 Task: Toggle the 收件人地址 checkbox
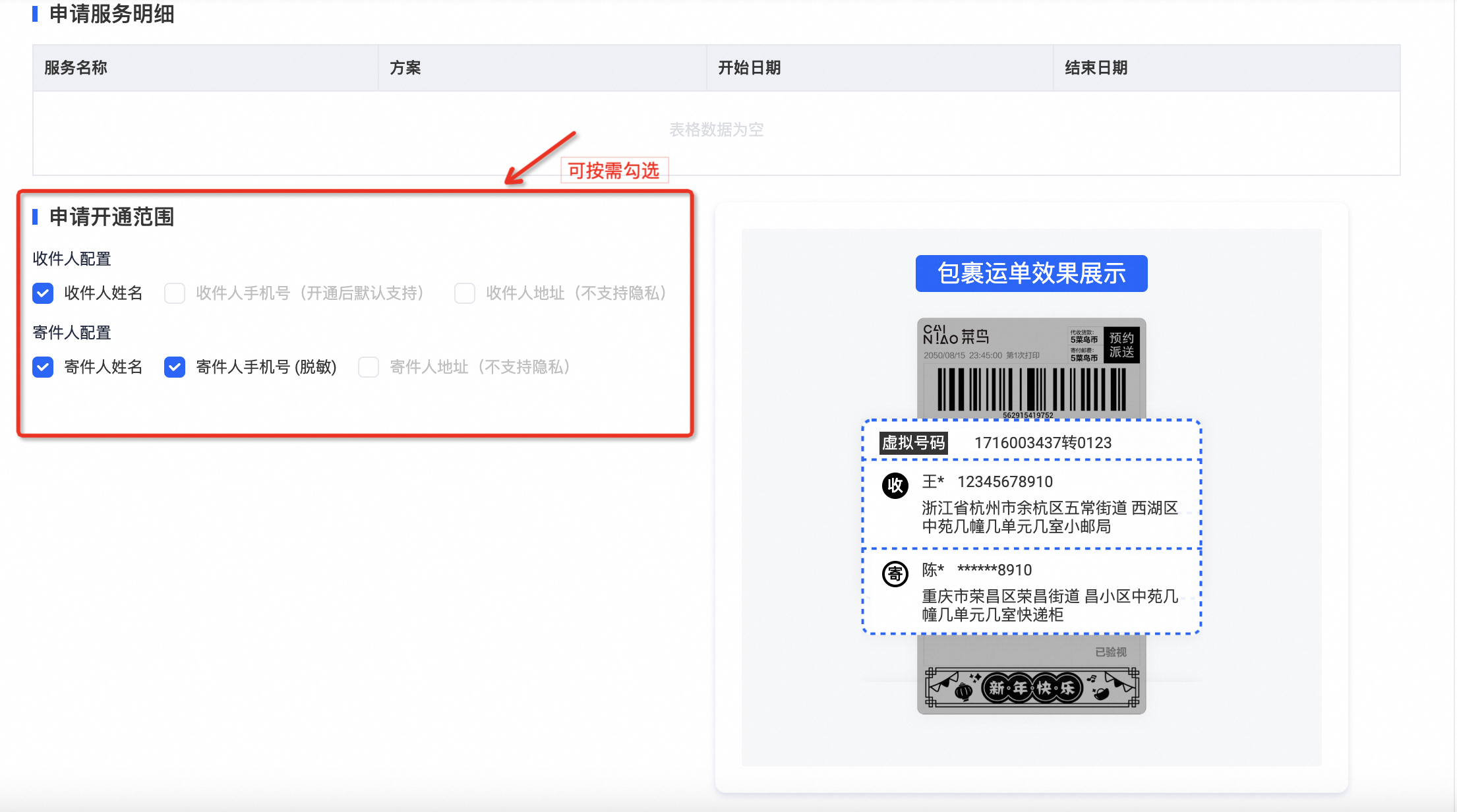click(x=465, y=293)
